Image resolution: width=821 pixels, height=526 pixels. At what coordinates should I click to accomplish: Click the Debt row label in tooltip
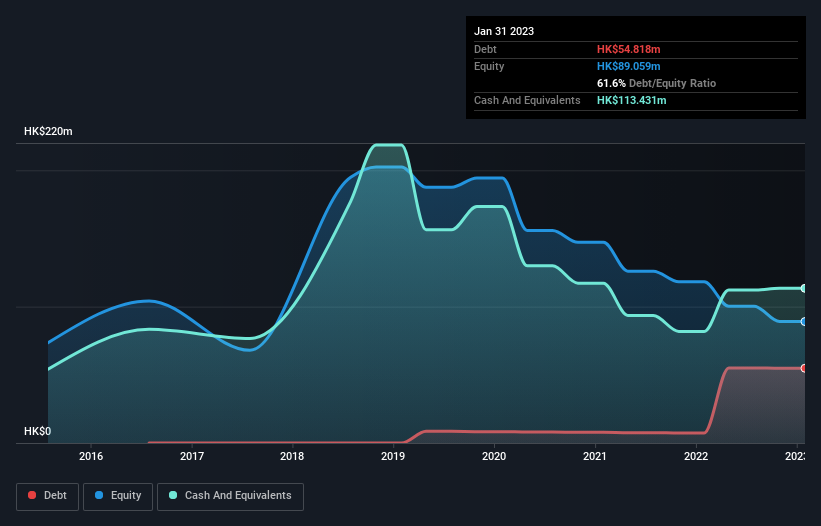coord(485,49)
